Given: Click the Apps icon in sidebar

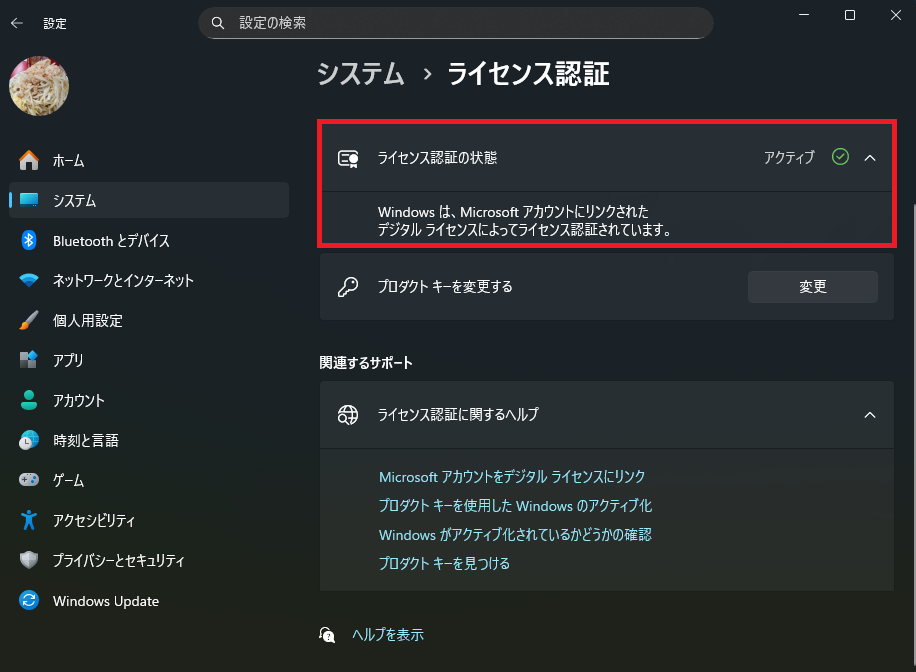Looking at the screenshot, I should [x=29, y=360].
